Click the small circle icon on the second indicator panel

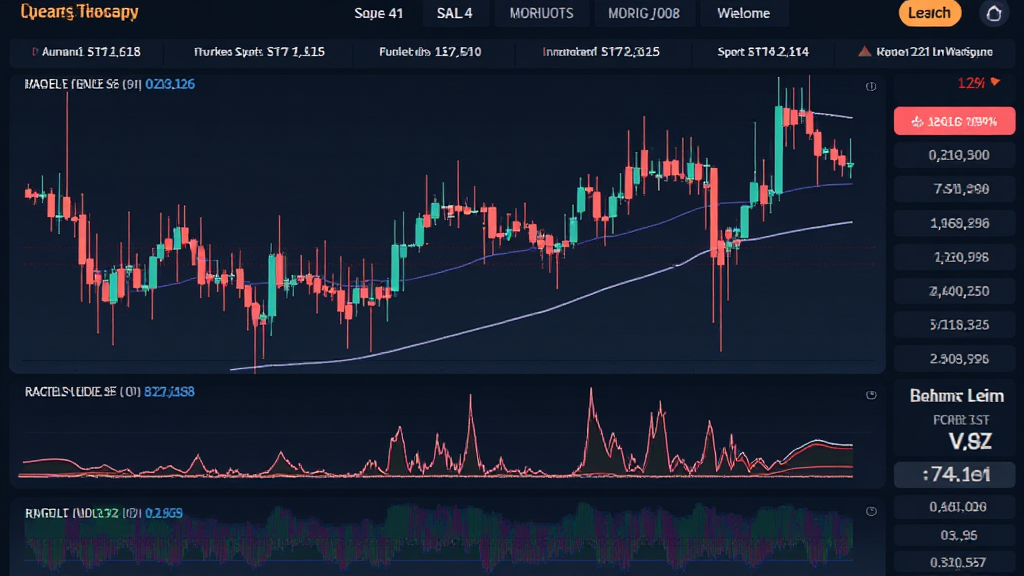[871, 396]
